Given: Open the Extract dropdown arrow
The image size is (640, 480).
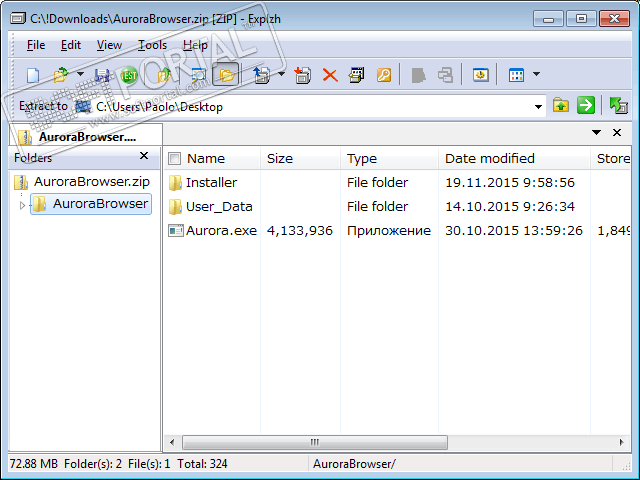Looking at the screenshot, I should coord(281,74).
